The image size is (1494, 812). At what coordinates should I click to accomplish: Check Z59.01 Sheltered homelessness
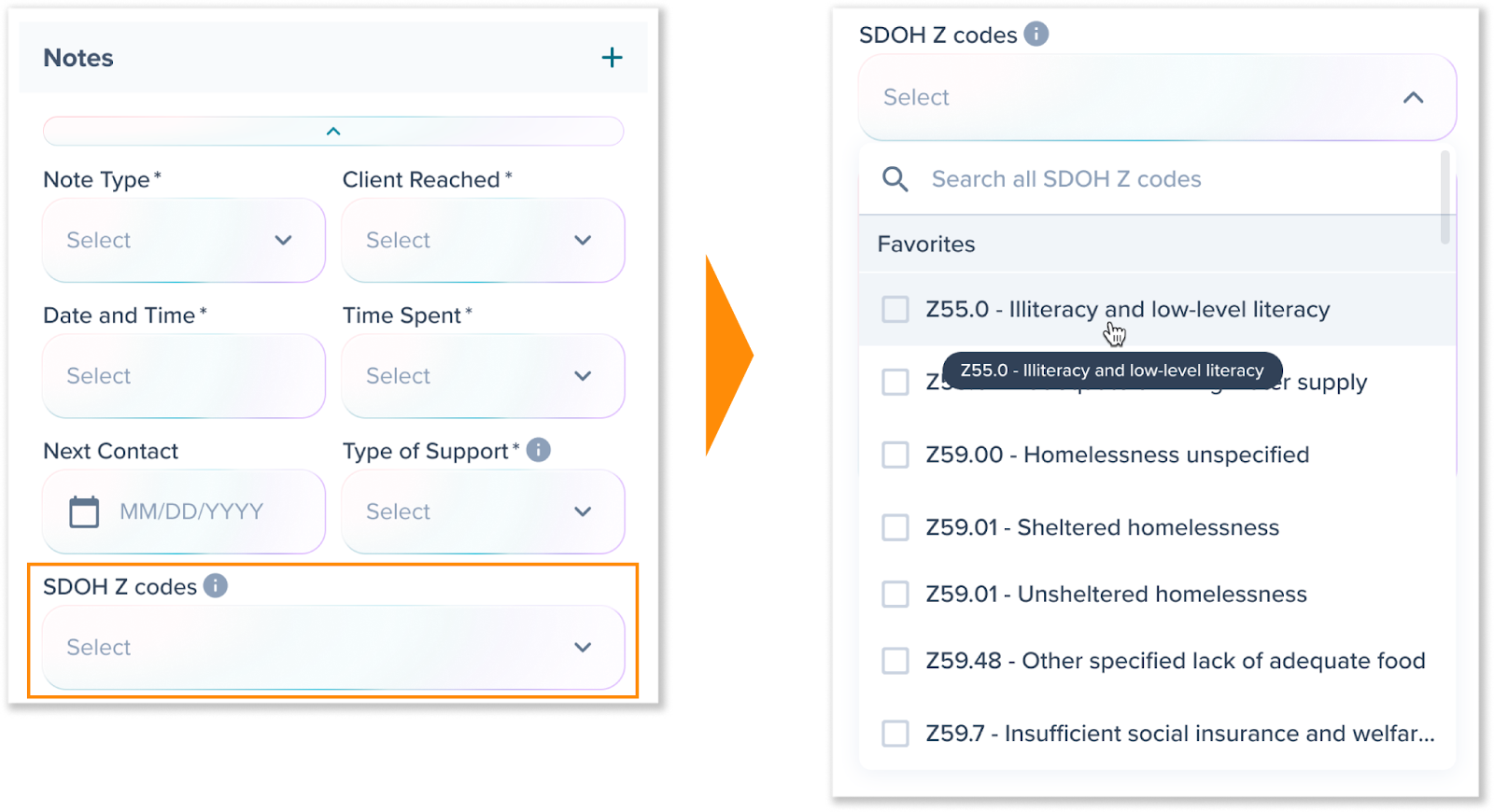(895, 527)
